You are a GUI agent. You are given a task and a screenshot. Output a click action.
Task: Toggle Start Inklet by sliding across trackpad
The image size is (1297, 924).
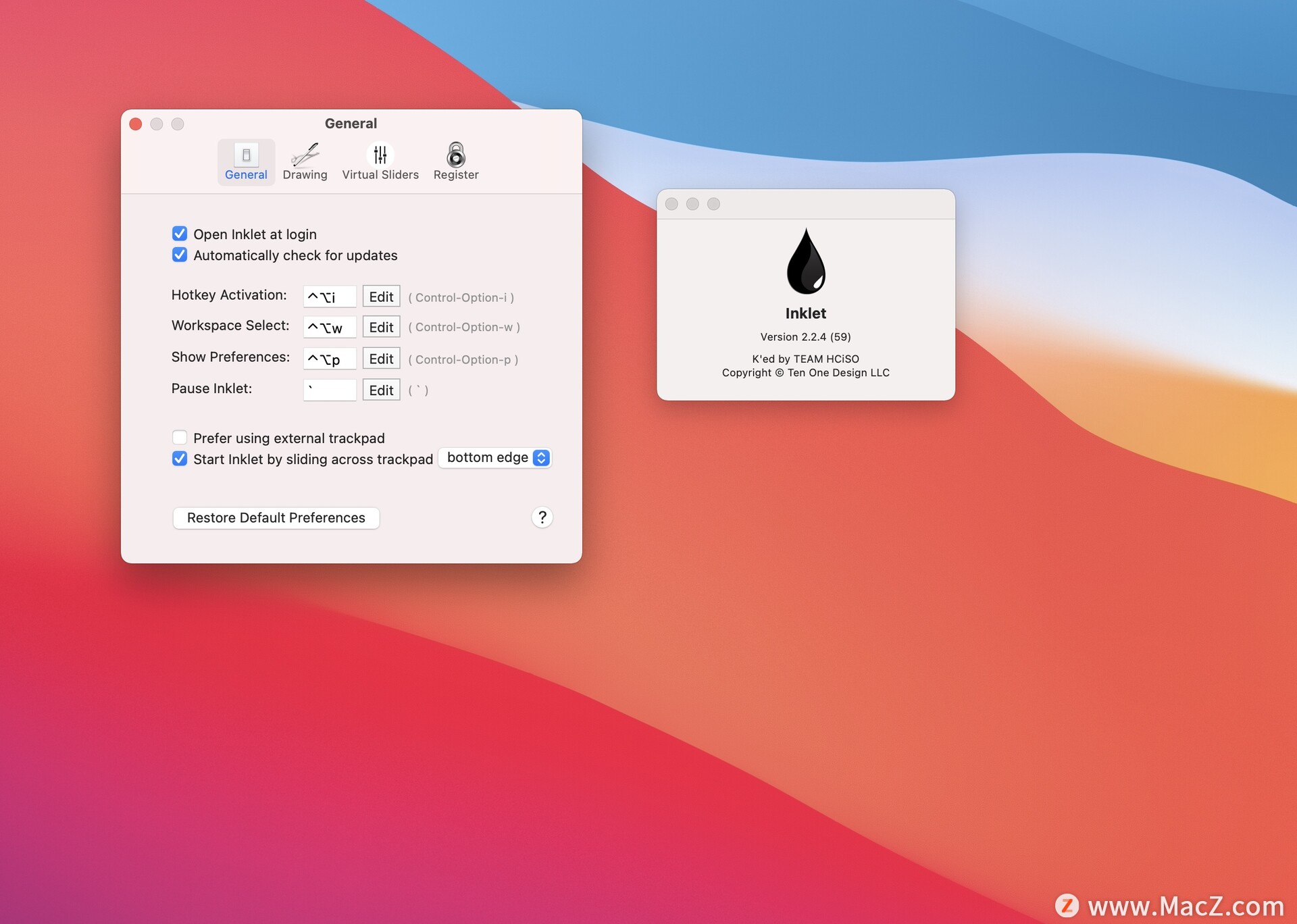point(180,459)
